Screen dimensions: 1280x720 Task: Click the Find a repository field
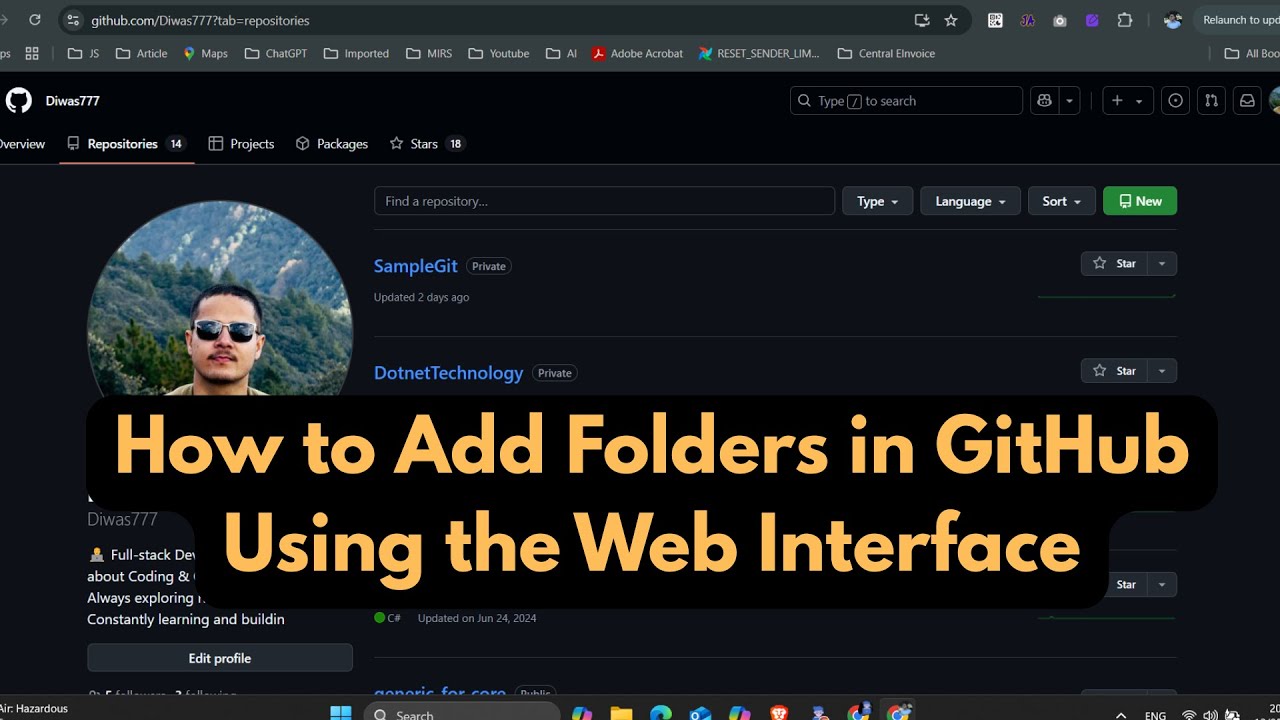(x=604, y=201)
